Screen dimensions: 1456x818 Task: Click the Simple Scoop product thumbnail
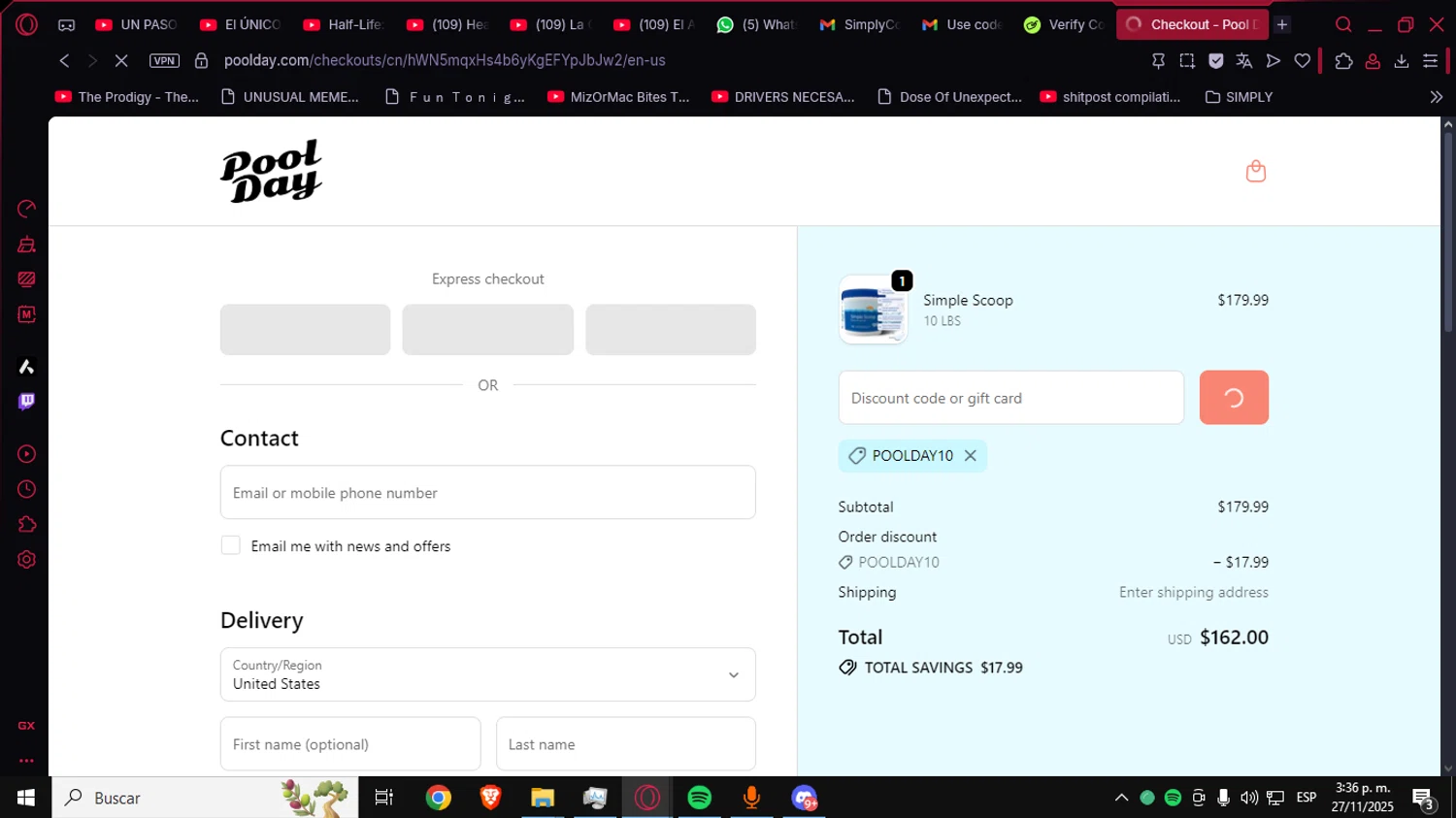point(873,311)
